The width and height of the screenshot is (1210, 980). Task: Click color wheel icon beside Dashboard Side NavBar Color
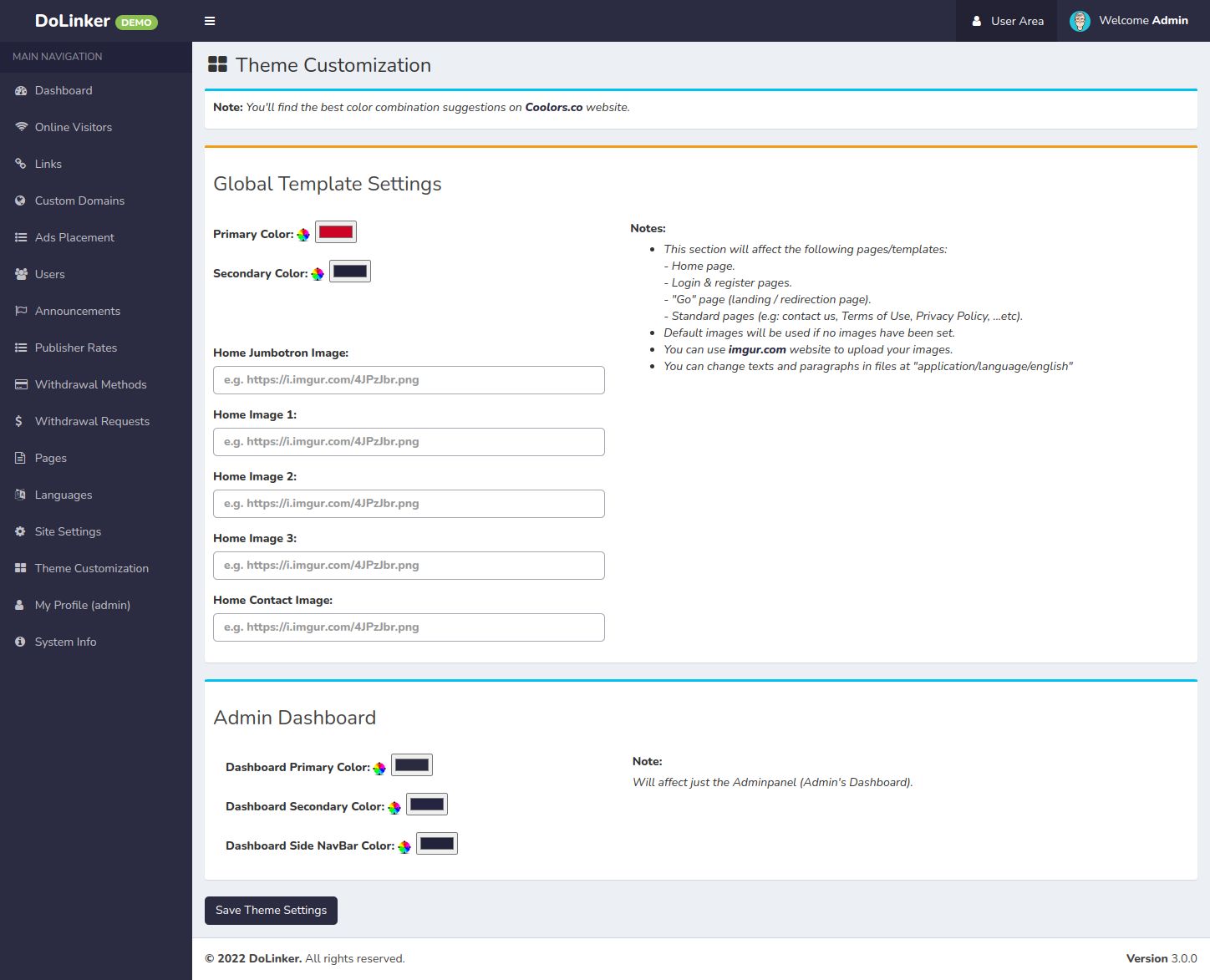(x=404, y=846)
